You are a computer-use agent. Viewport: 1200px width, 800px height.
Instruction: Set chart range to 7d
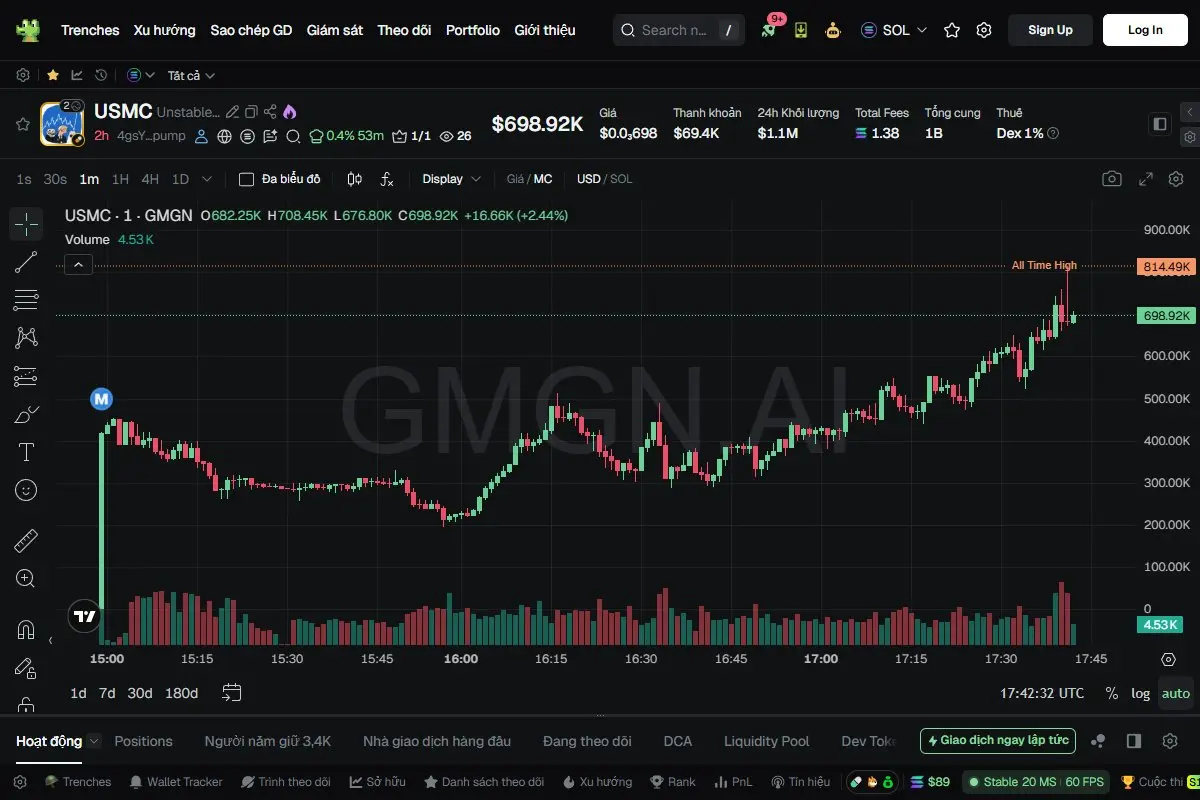click(107, 693)
